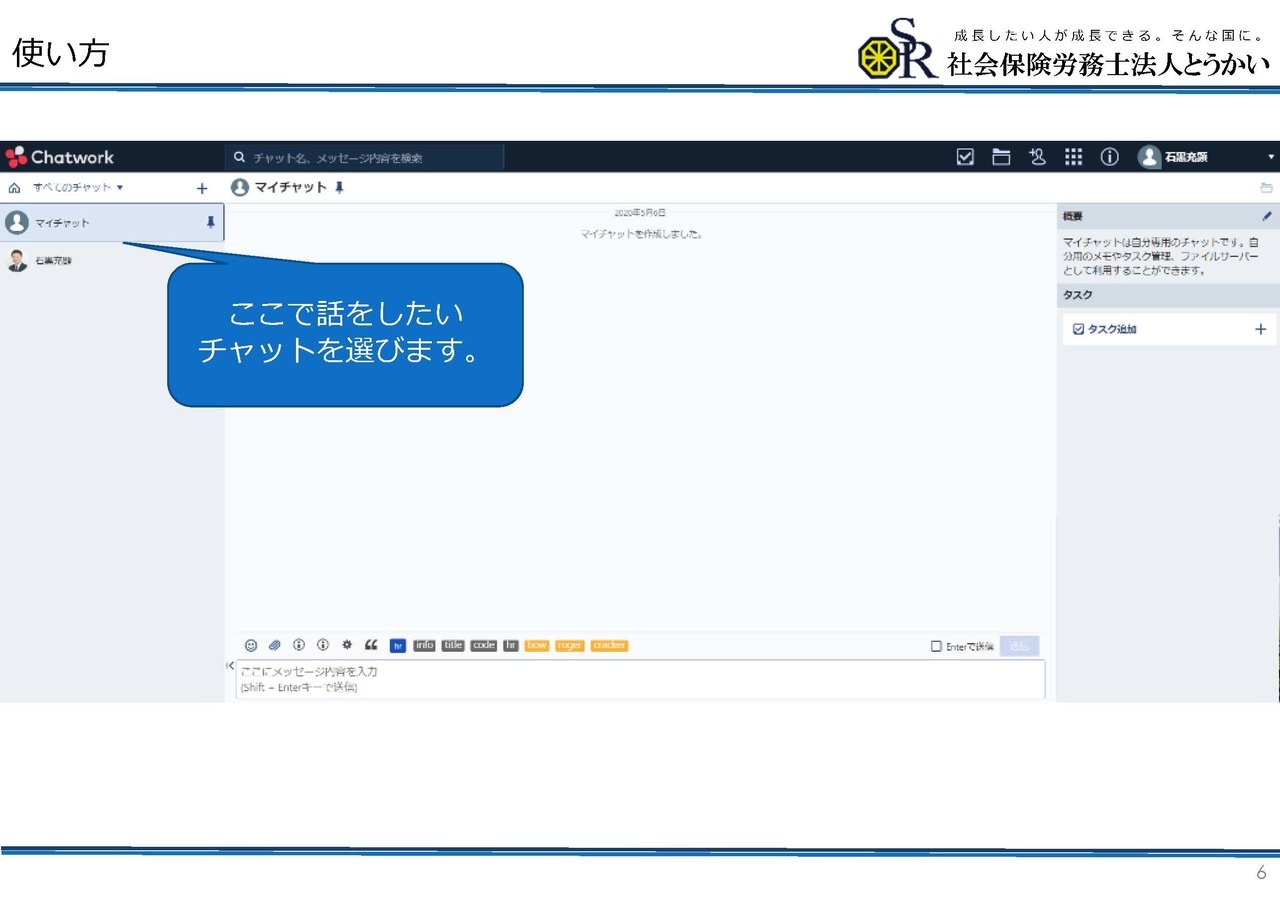Click the 概要 section header
Image resolution: width=1280 pixels, height=905 pixels.
pyautogui.click(x=1168, y=216)
